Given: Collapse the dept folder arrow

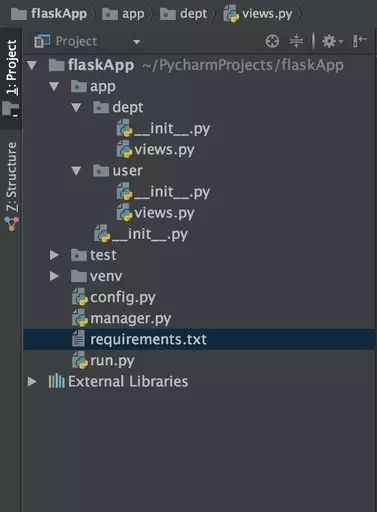Looking at the screenshot, I should [x=76, y=107].
